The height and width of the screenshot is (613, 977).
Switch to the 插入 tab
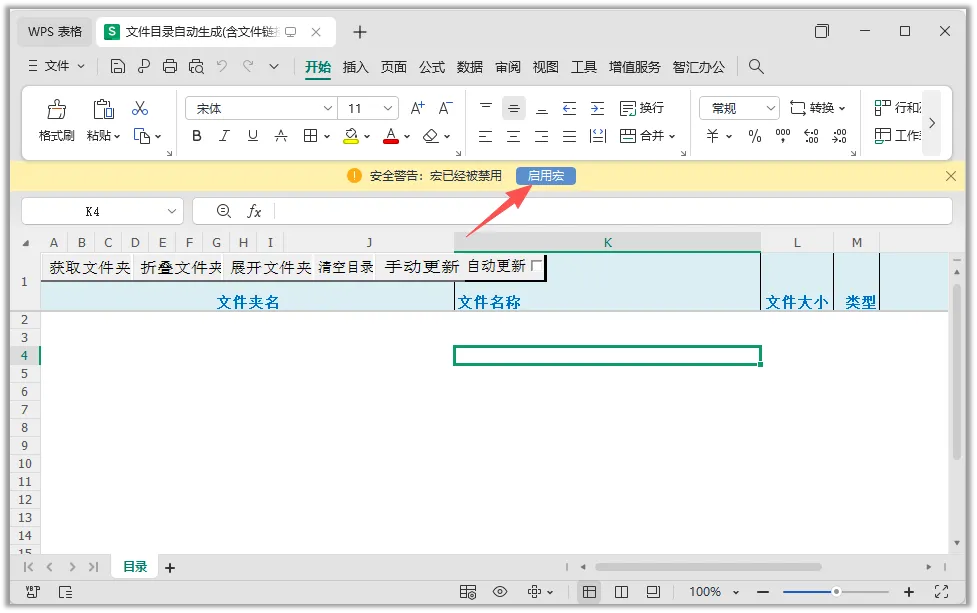[x=355, y=67]
